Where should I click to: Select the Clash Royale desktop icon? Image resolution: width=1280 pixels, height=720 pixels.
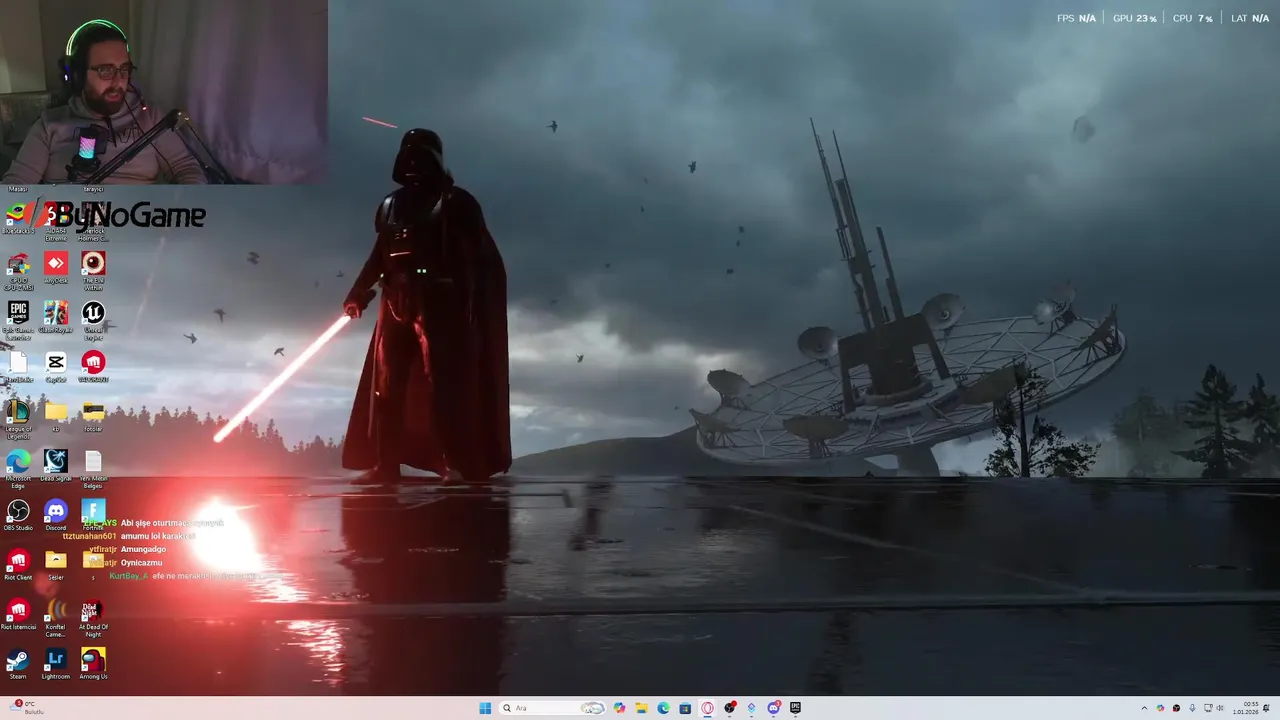click(56, 317)
